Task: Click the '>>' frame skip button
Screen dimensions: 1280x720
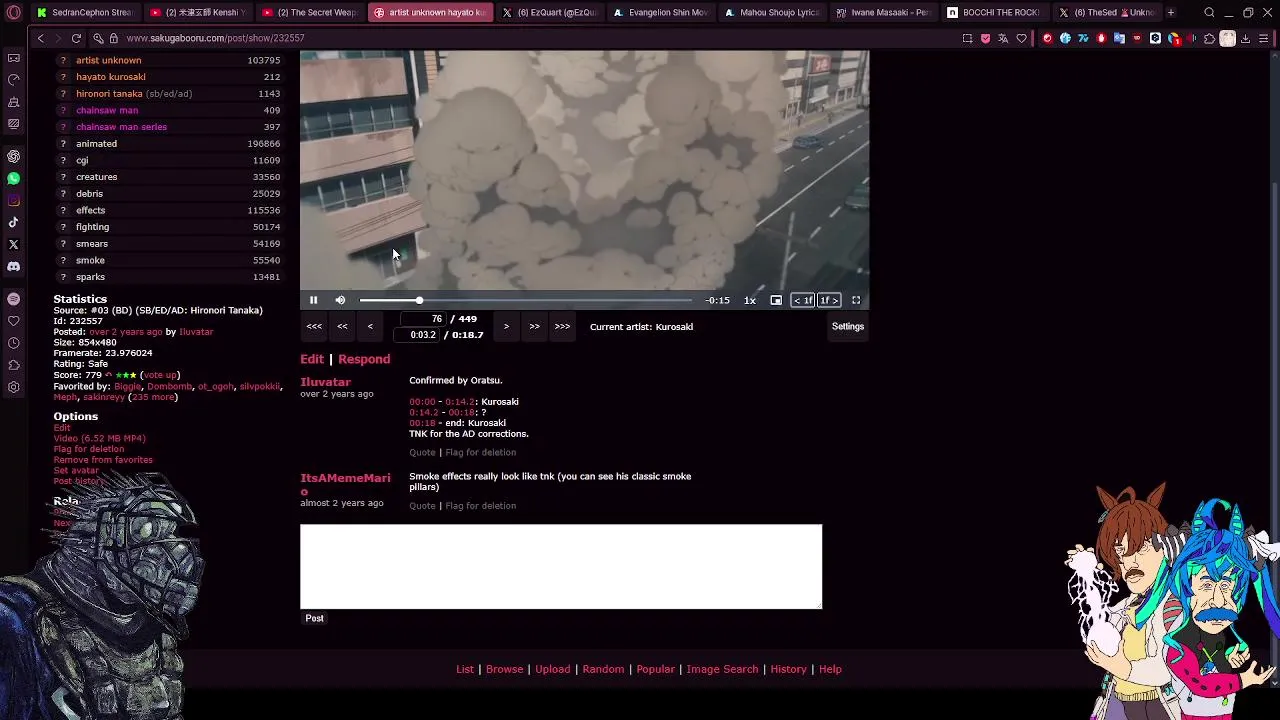Action: coord(534,326)
